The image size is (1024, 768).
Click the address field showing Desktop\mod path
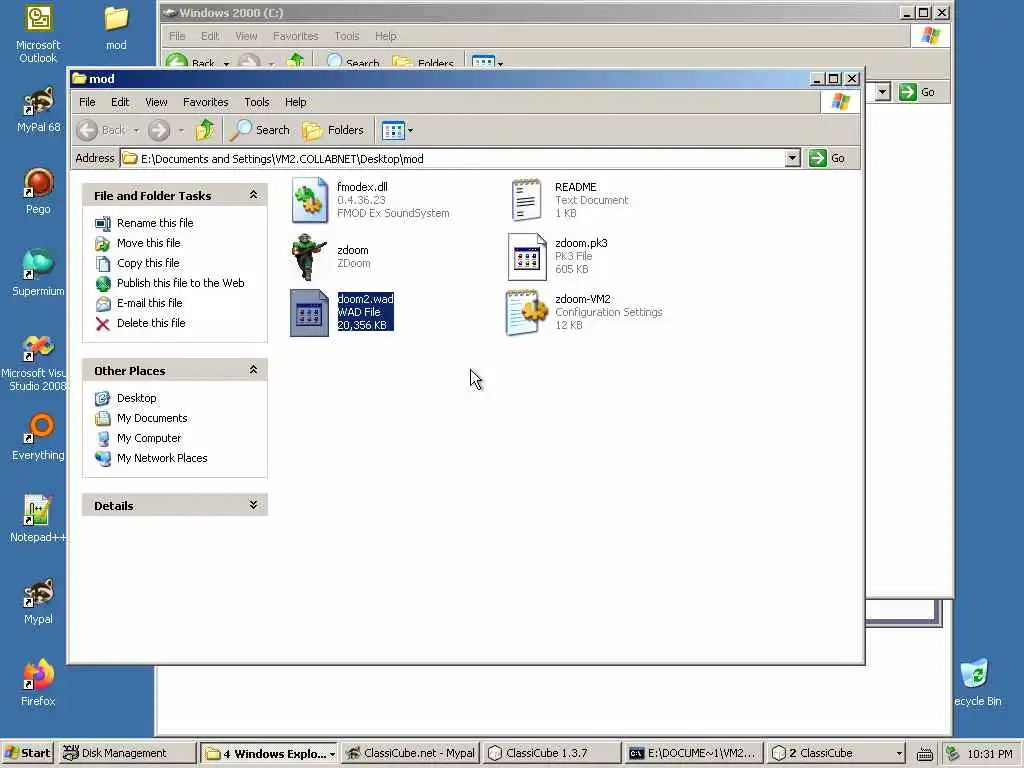(453, 159)
